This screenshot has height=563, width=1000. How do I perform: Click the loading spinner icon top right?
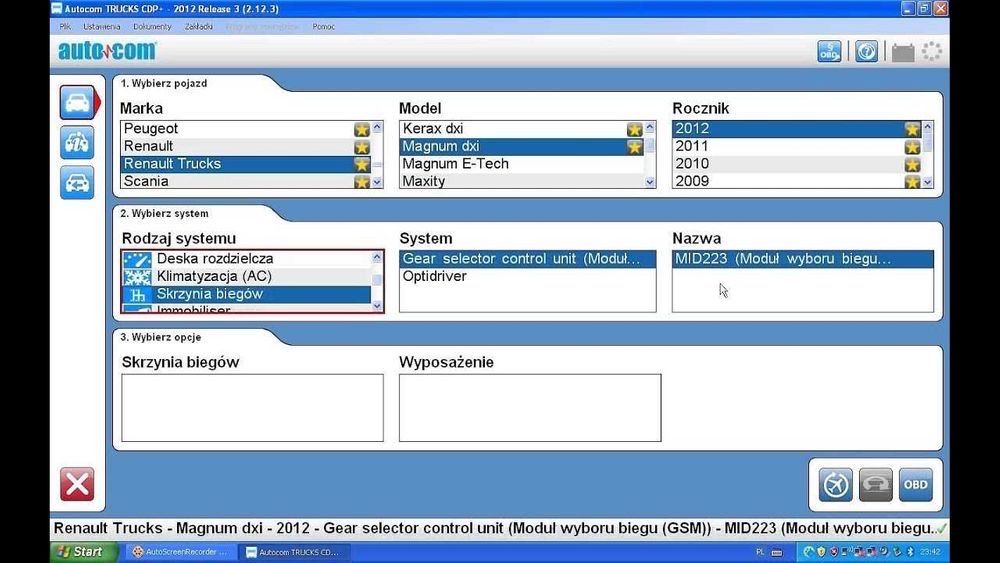(932, 51)
